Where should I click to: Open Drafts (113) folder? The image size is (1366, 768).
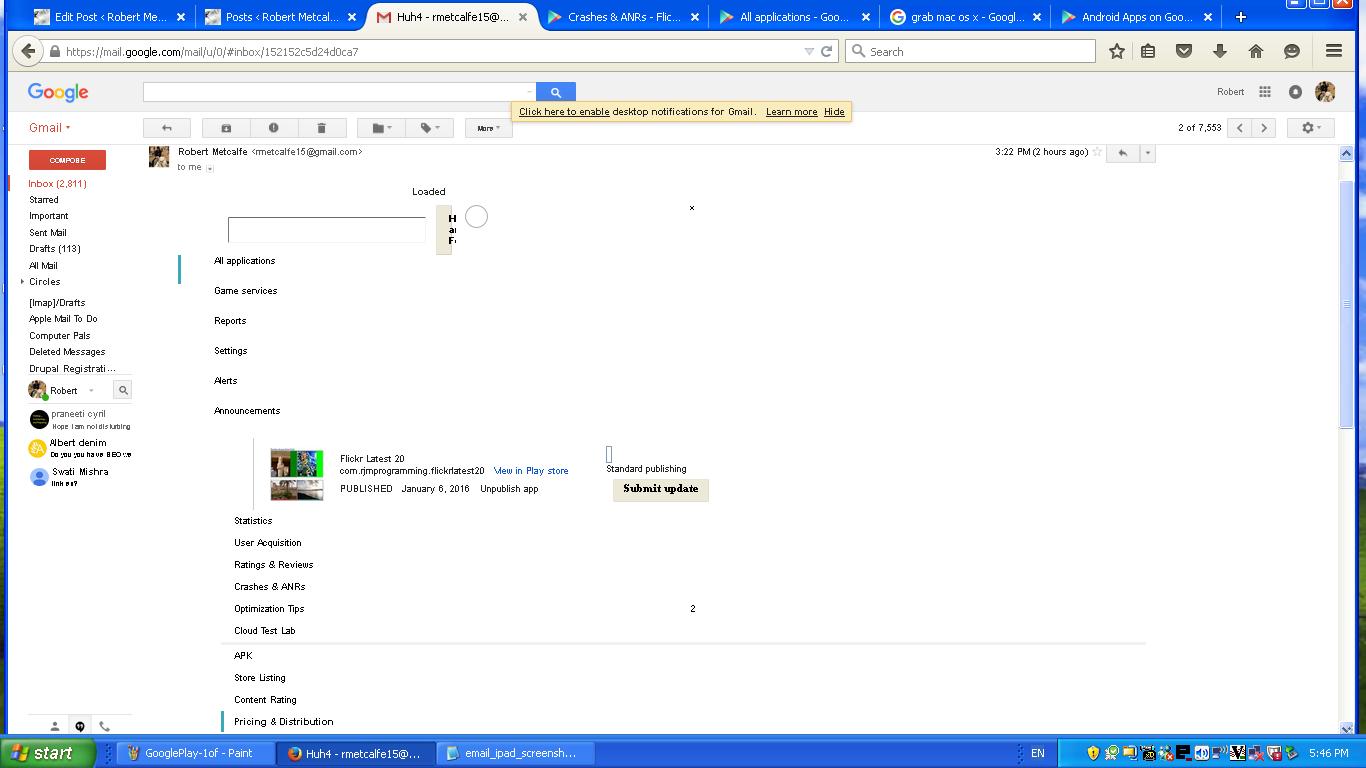[55, 249]
